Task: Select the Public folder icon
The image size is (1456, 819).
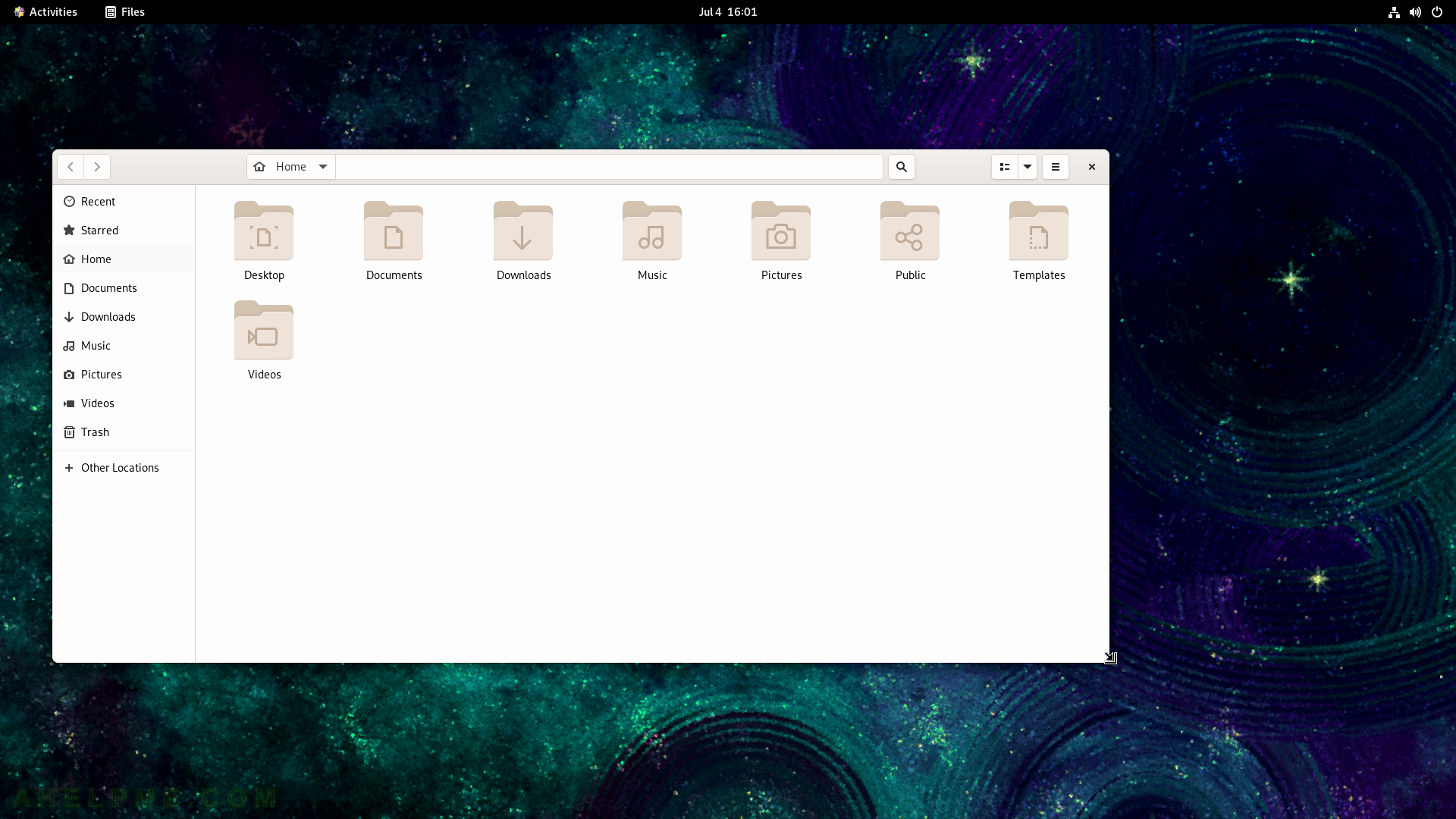Action: (x=910, y=231)
